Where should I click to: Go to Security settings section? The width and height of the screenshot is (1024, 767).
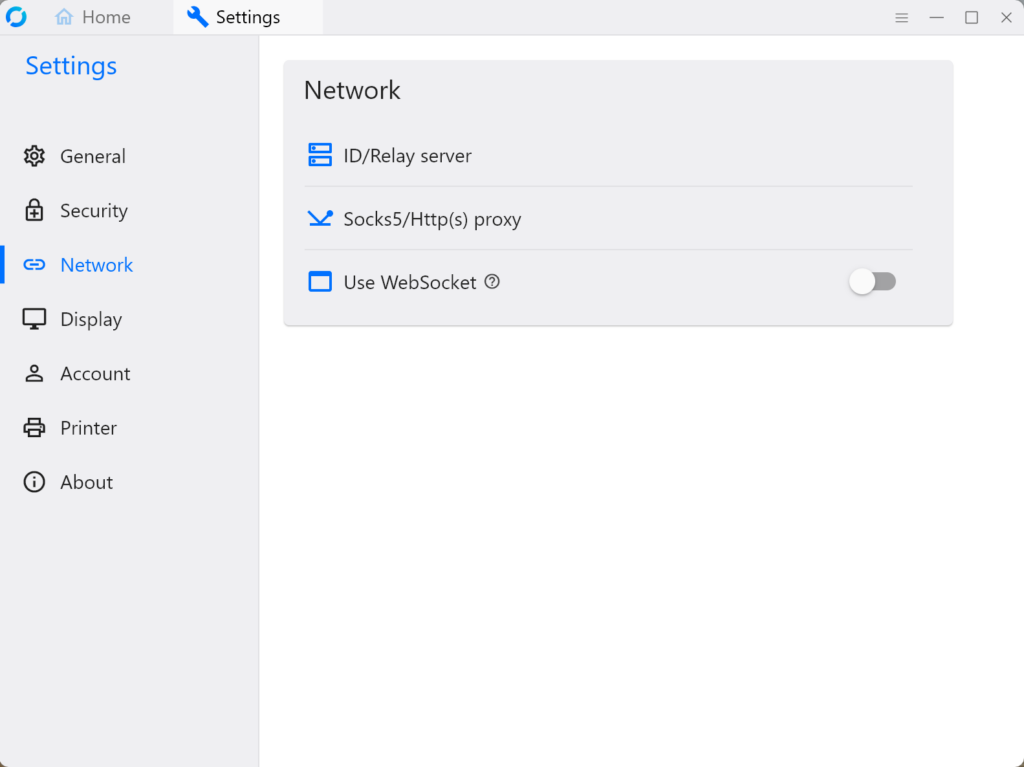pos(93,211)
